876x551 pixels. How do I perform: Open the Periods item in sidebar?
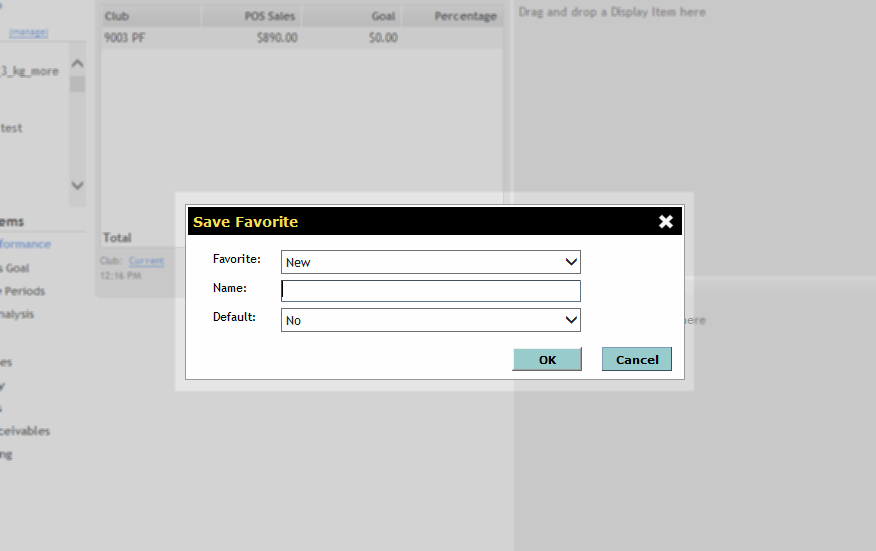pyautogui.click(x=24, y=291)
